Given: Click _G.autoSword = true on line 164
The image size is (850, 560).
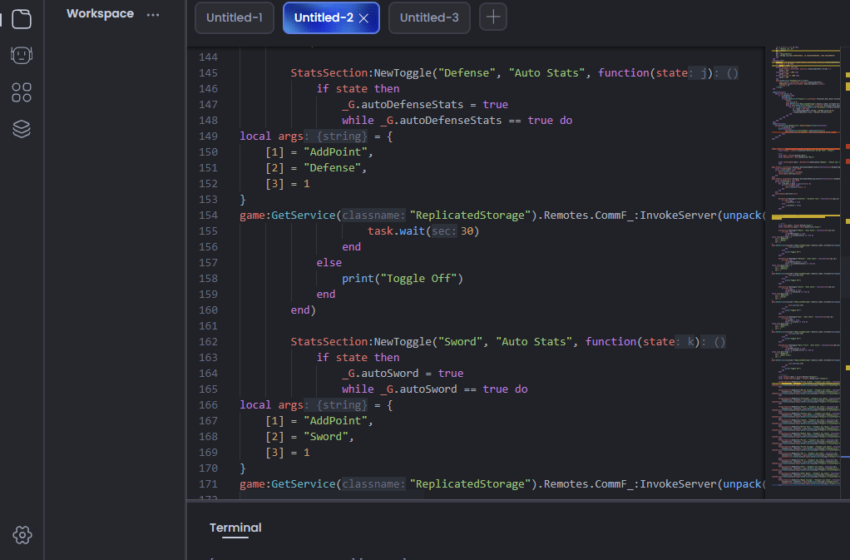Looking at the screenshot, I should [x=403, y=373].
